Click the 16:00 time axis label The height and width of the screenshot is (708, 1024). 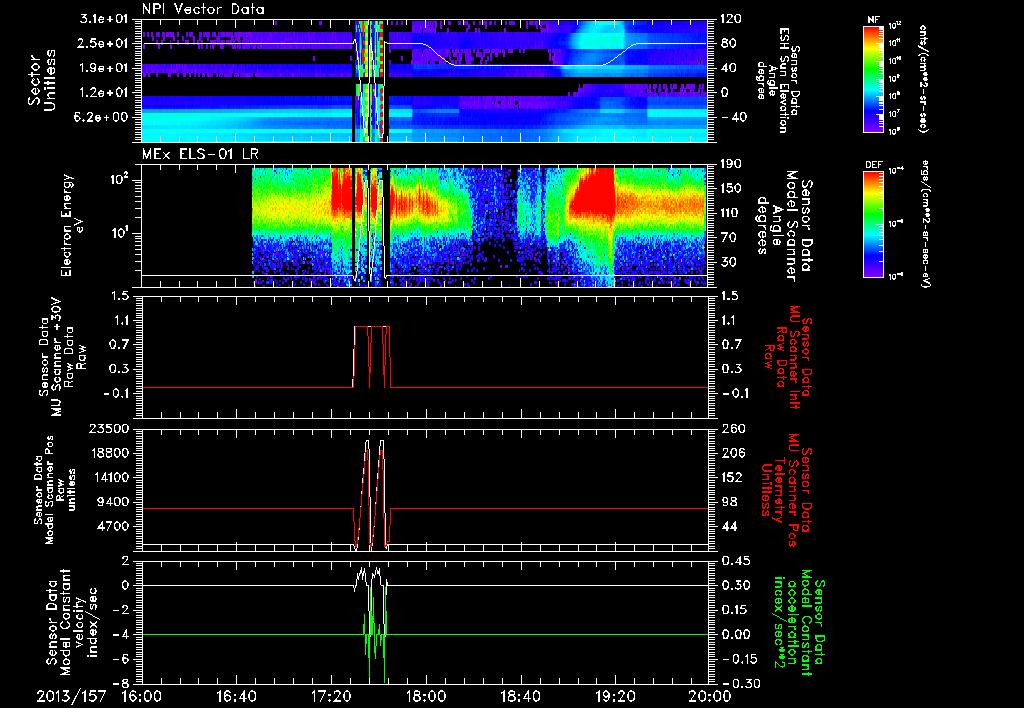tap(142, 696)
